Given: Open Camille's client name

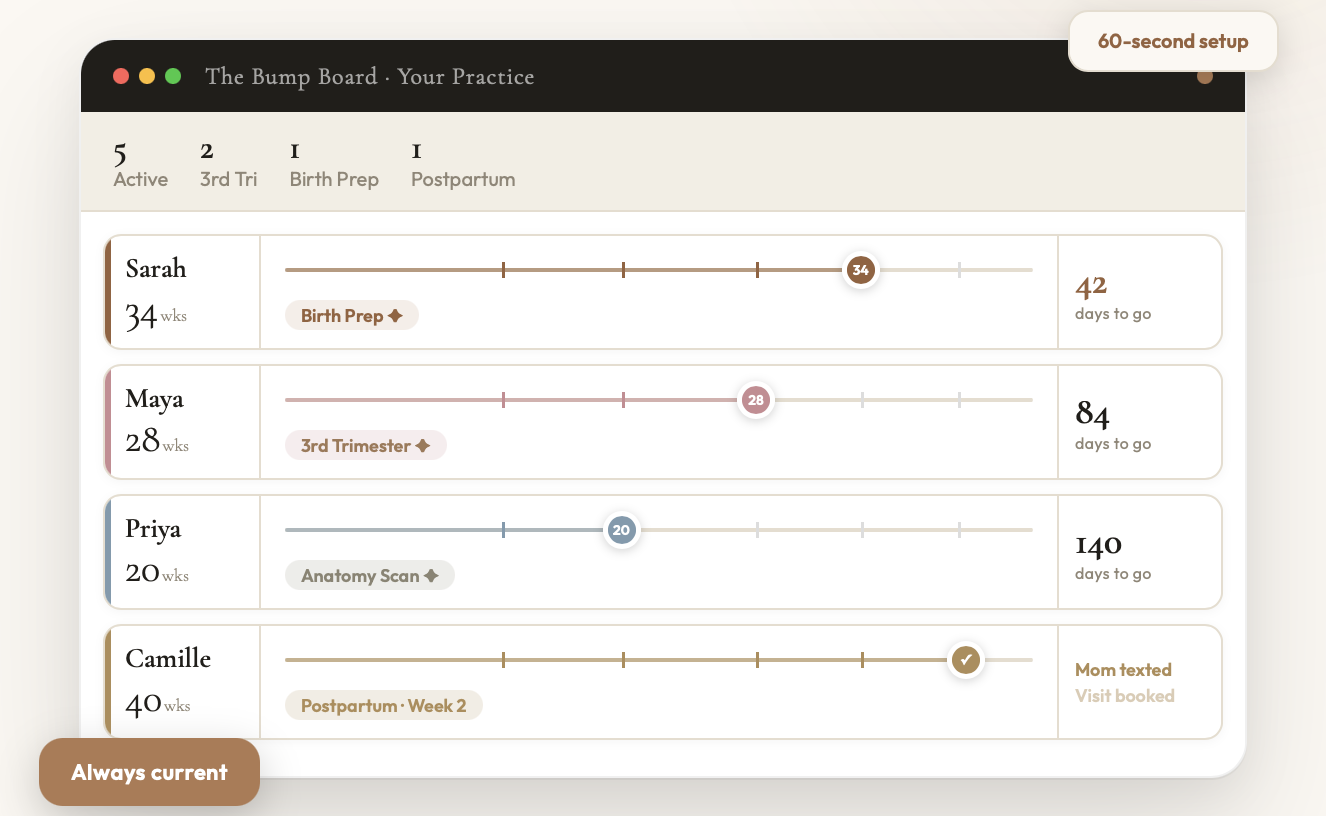Looking at the screenshot, I should [x=168, y=659].
